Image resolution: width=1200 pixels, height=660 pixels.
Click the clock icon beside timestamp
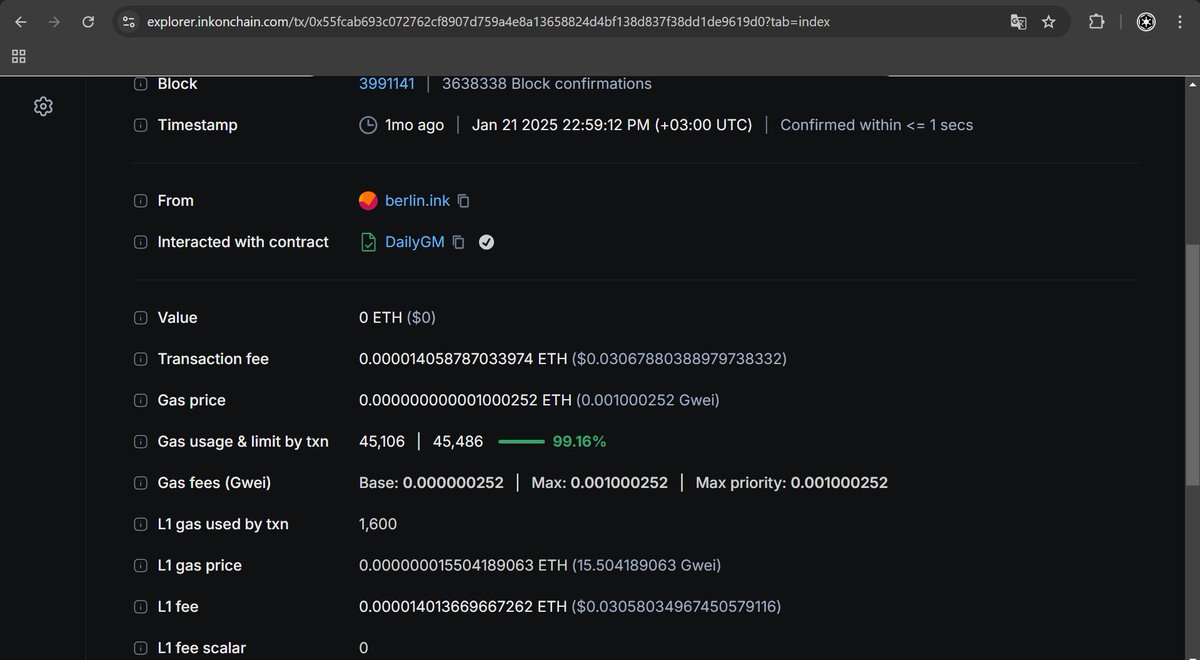coord(368,125)
